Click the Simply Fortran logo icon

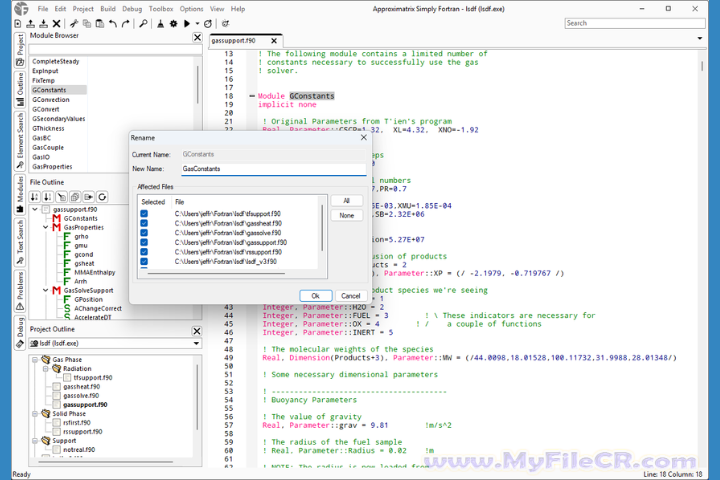coord(21,8)
